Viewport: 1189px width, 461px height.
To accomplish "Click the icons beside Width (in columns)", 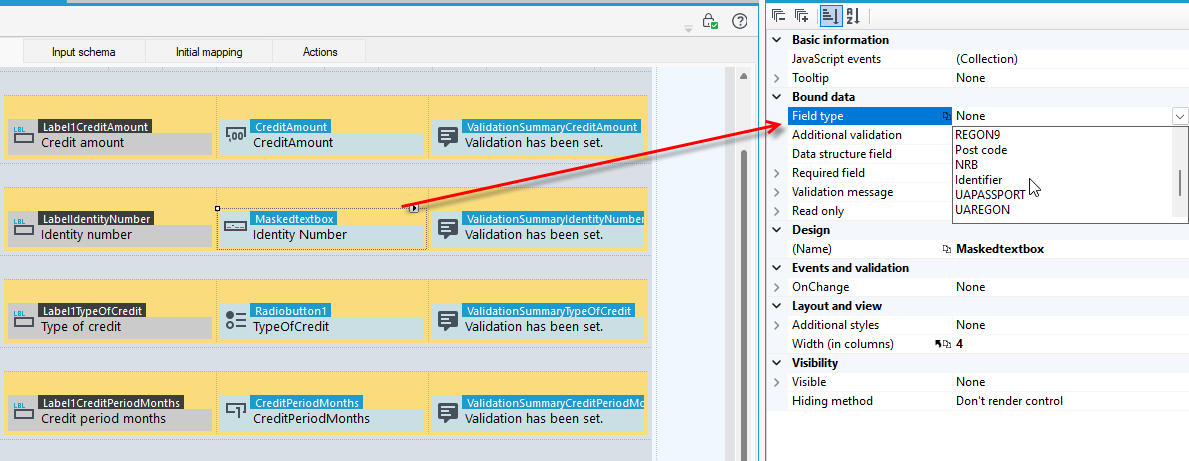I will pos(943,343).
